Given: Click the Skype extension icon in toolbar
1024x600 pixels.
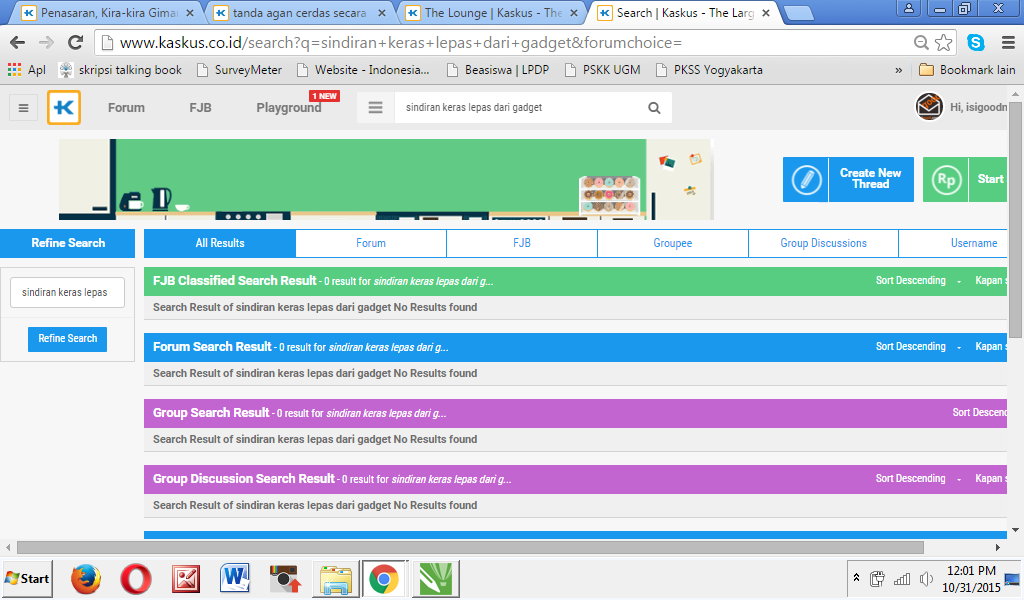Looking at the screenshot, I should coord(975,43).
